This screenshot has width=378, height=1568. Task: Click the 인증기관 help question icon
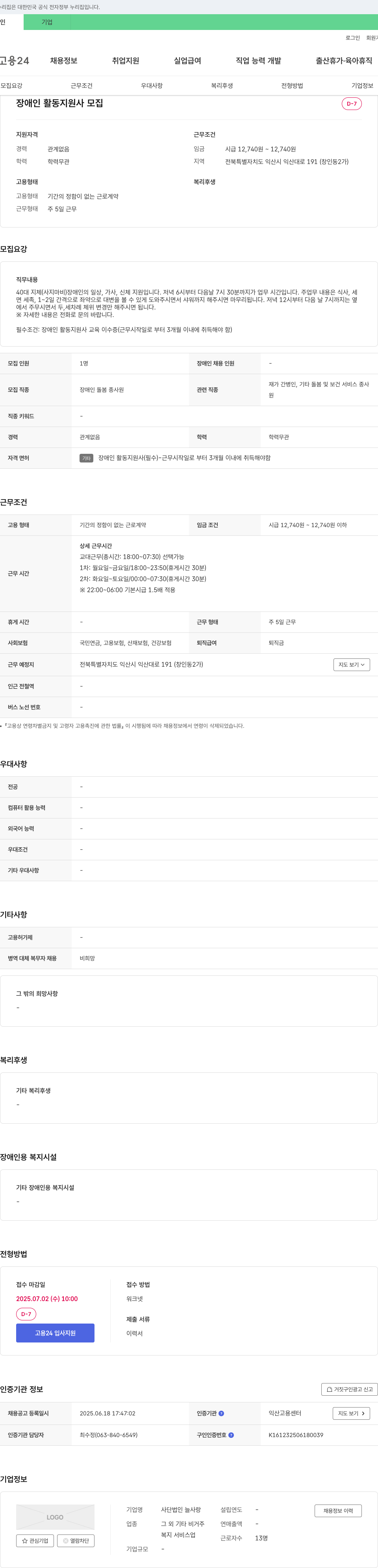221,1413
